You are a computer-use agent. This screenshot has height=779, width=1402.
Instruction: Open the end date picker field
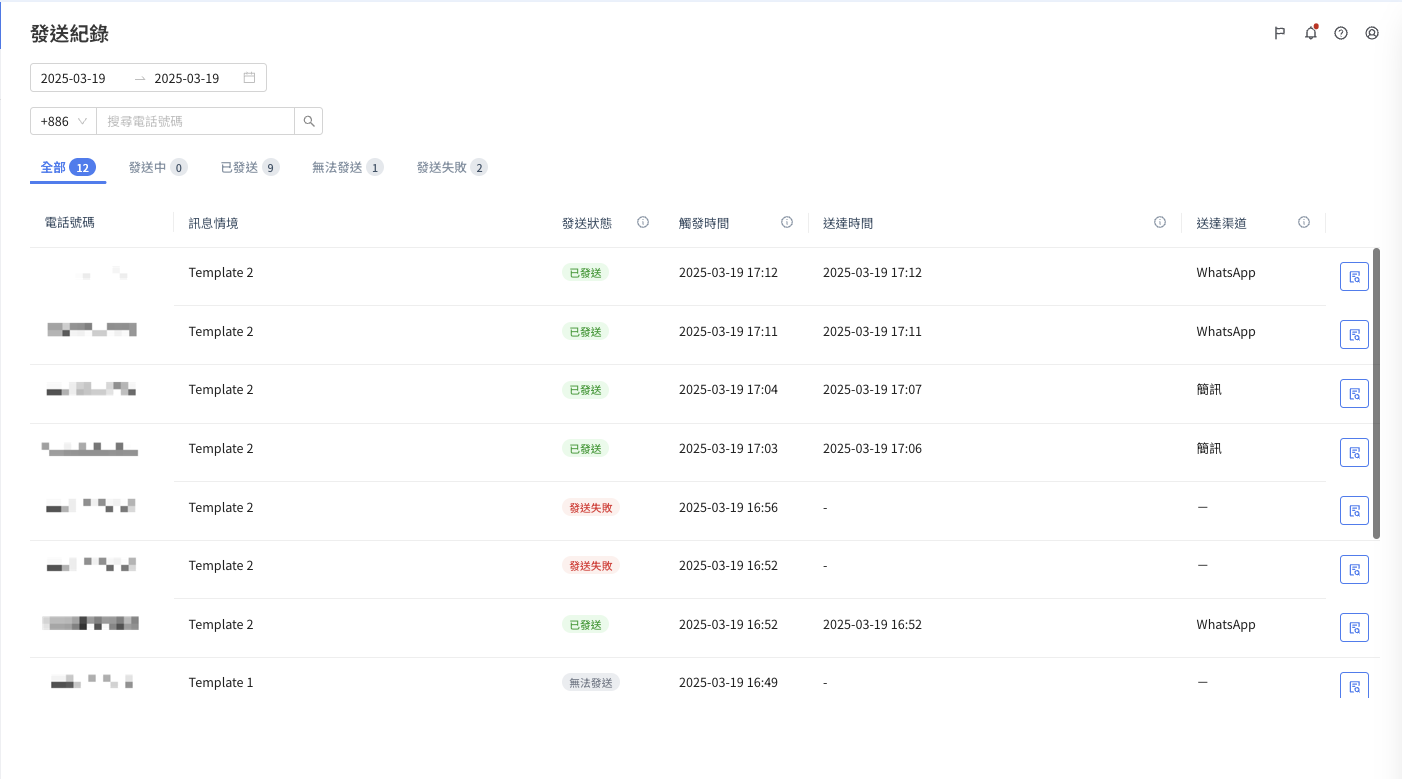tap(190, 78)
